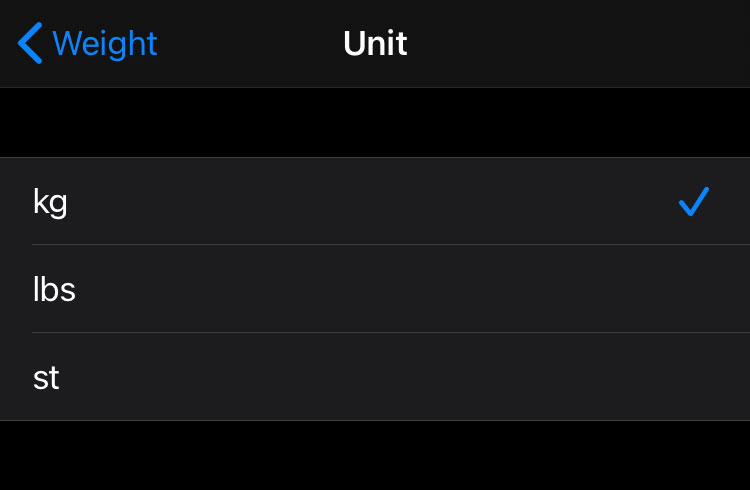Viewport: 750px width, 490px height.
Task: Click the lbs text label
Action: [x=54, y=290]
